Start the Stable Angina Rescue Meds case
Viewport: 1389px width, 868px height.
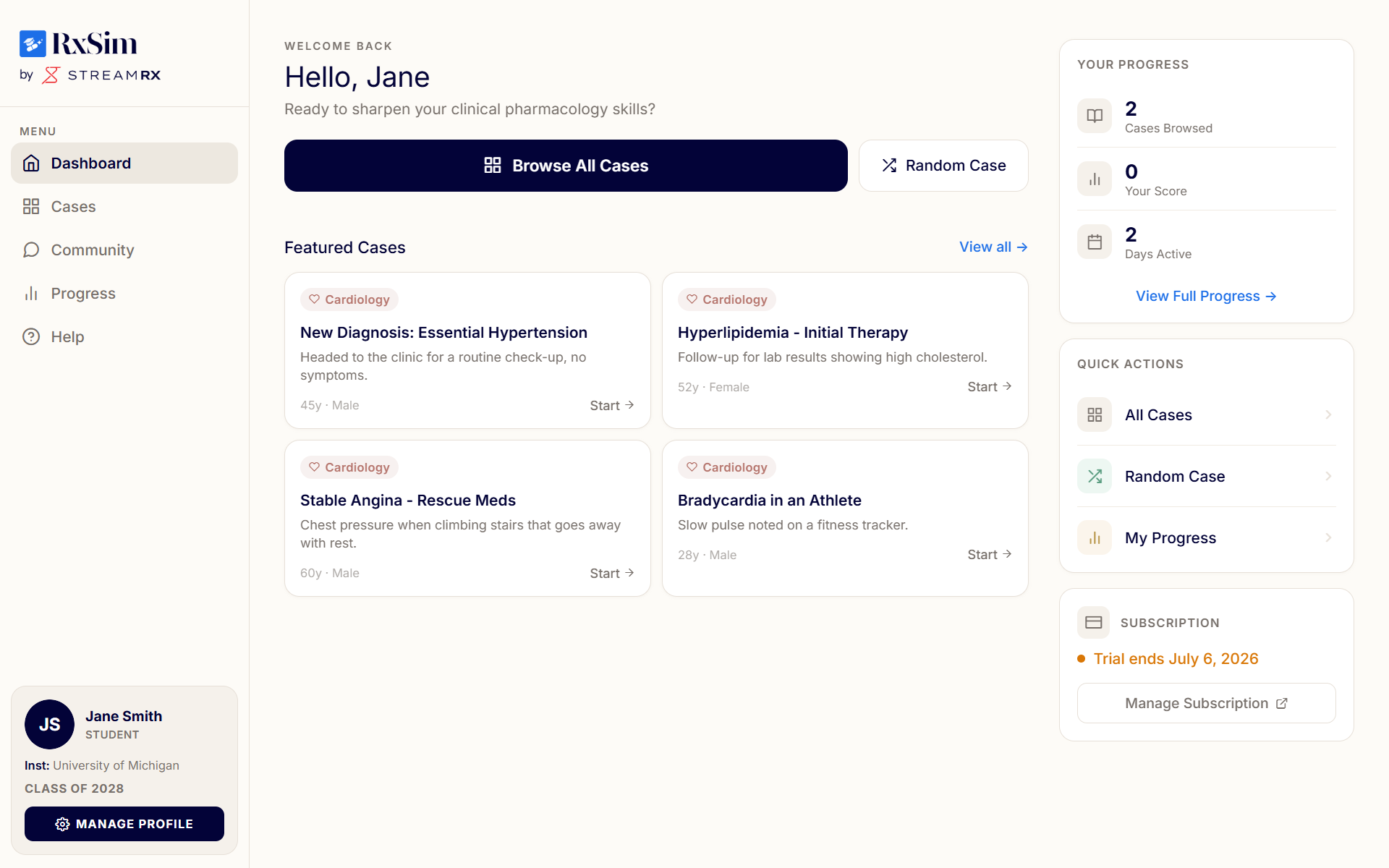[x=612, y=574]
